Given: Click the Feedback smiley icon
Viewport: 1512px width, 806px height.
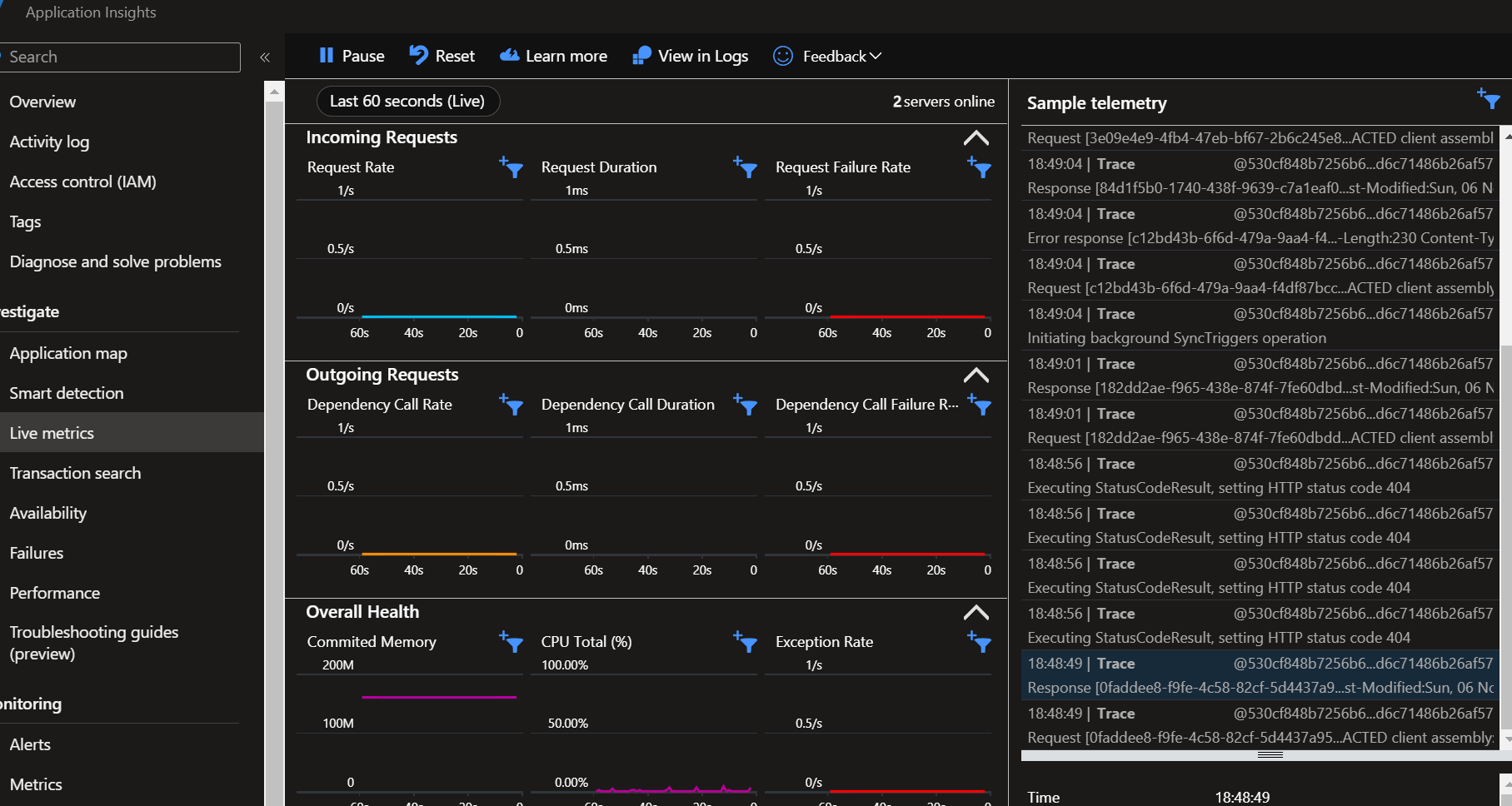Looking at the screenshot, I should point(783,56).
